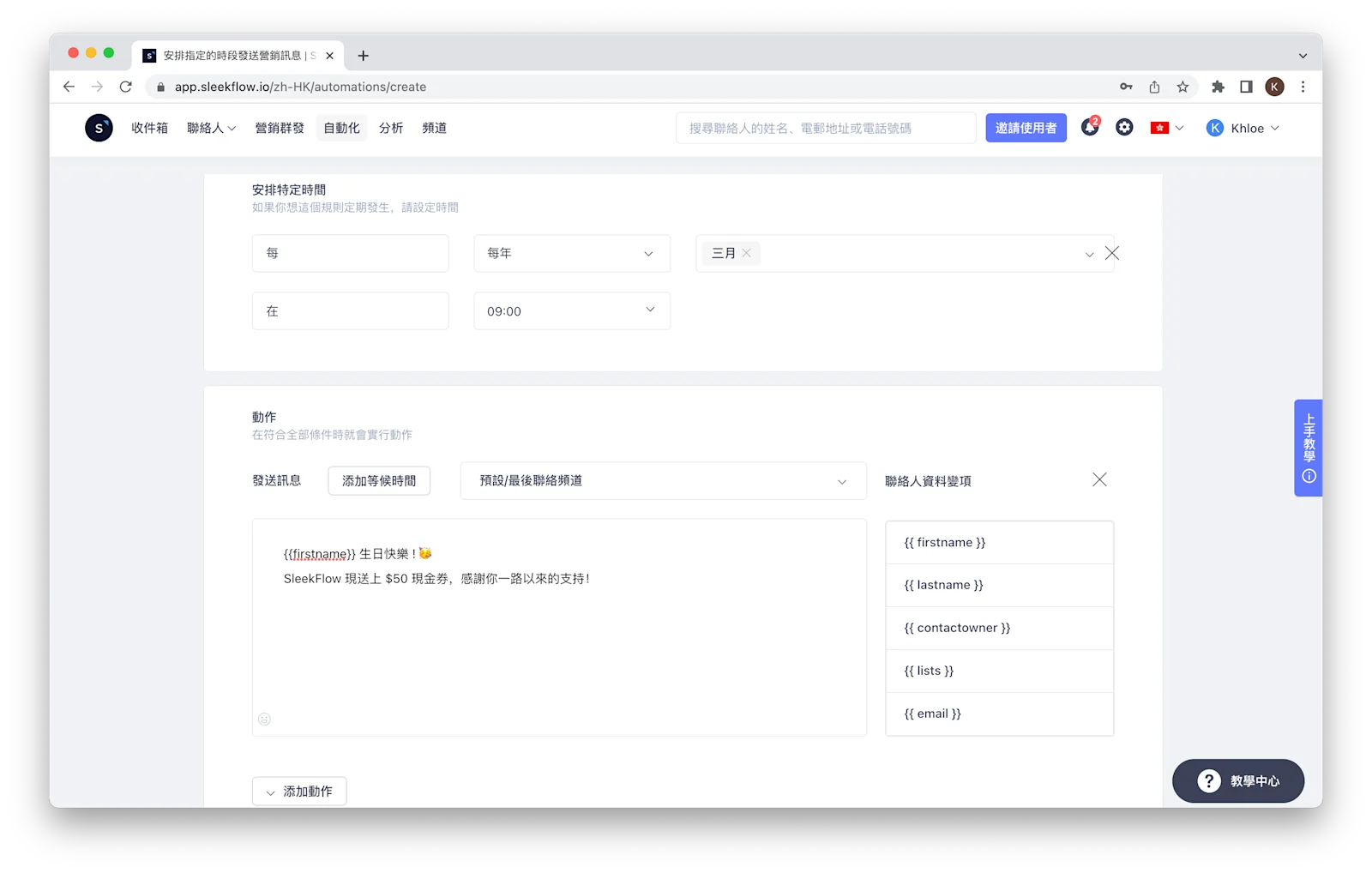Click the browser address bar URL
The height and width of the screenshot is (873, 1372).
click(300, 87)
